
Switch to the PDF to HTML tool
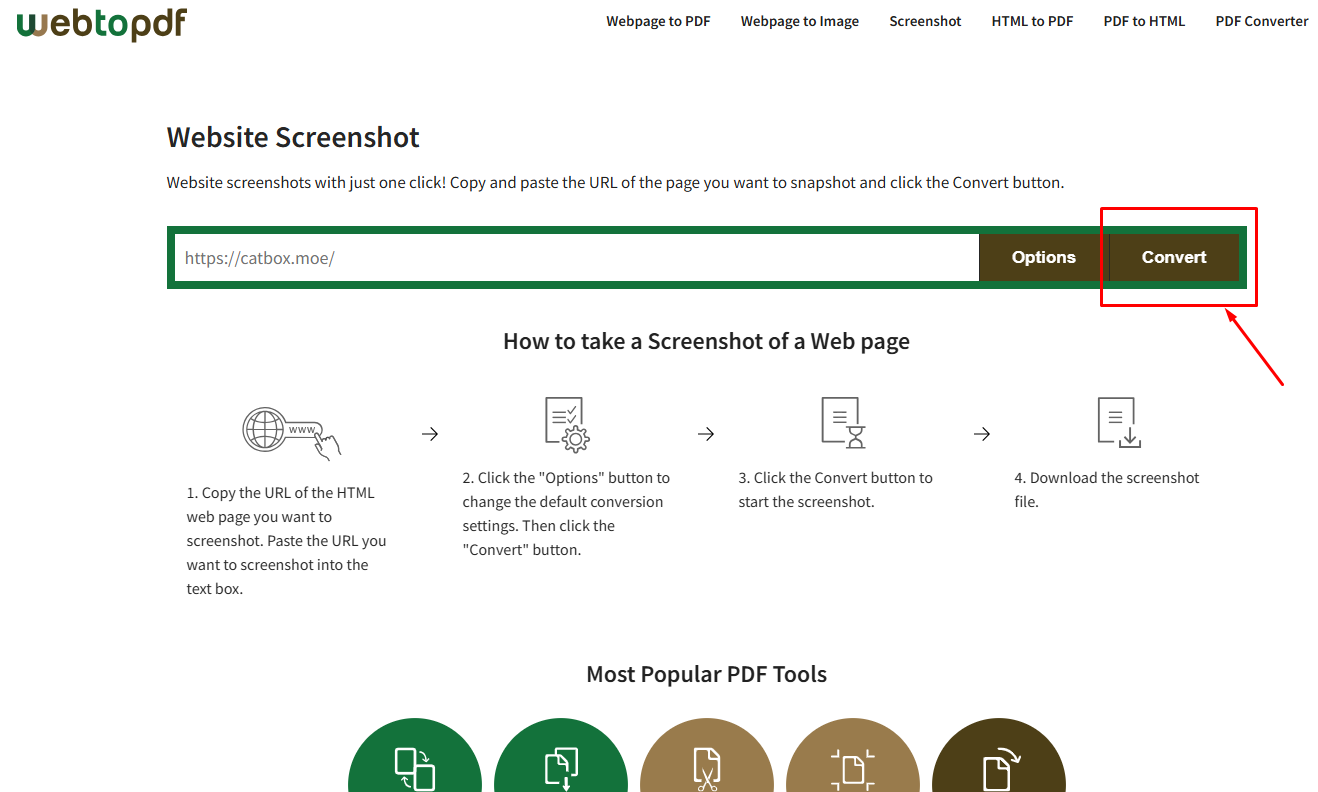[1144, 21]
